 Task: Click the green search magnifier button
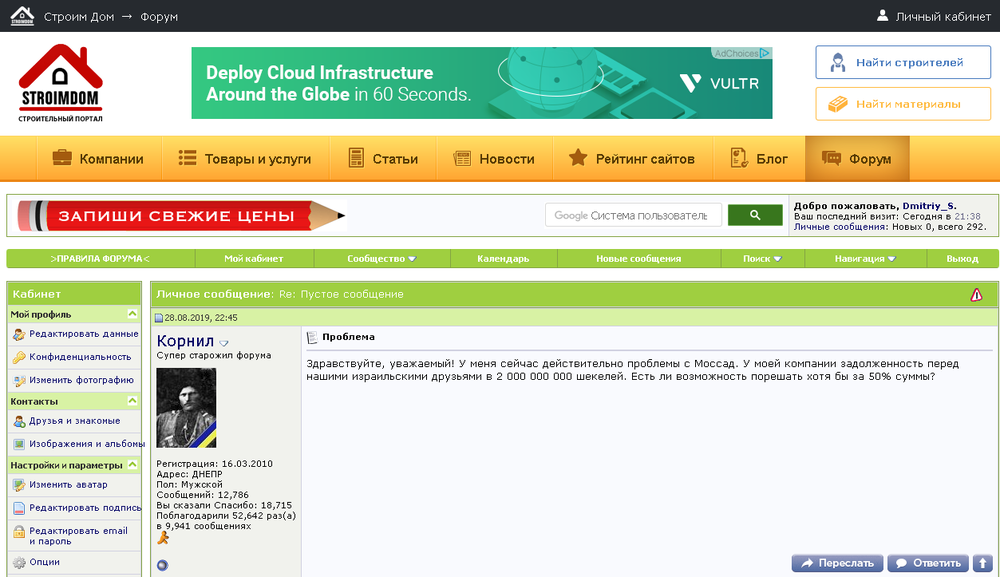pos(755,215)
